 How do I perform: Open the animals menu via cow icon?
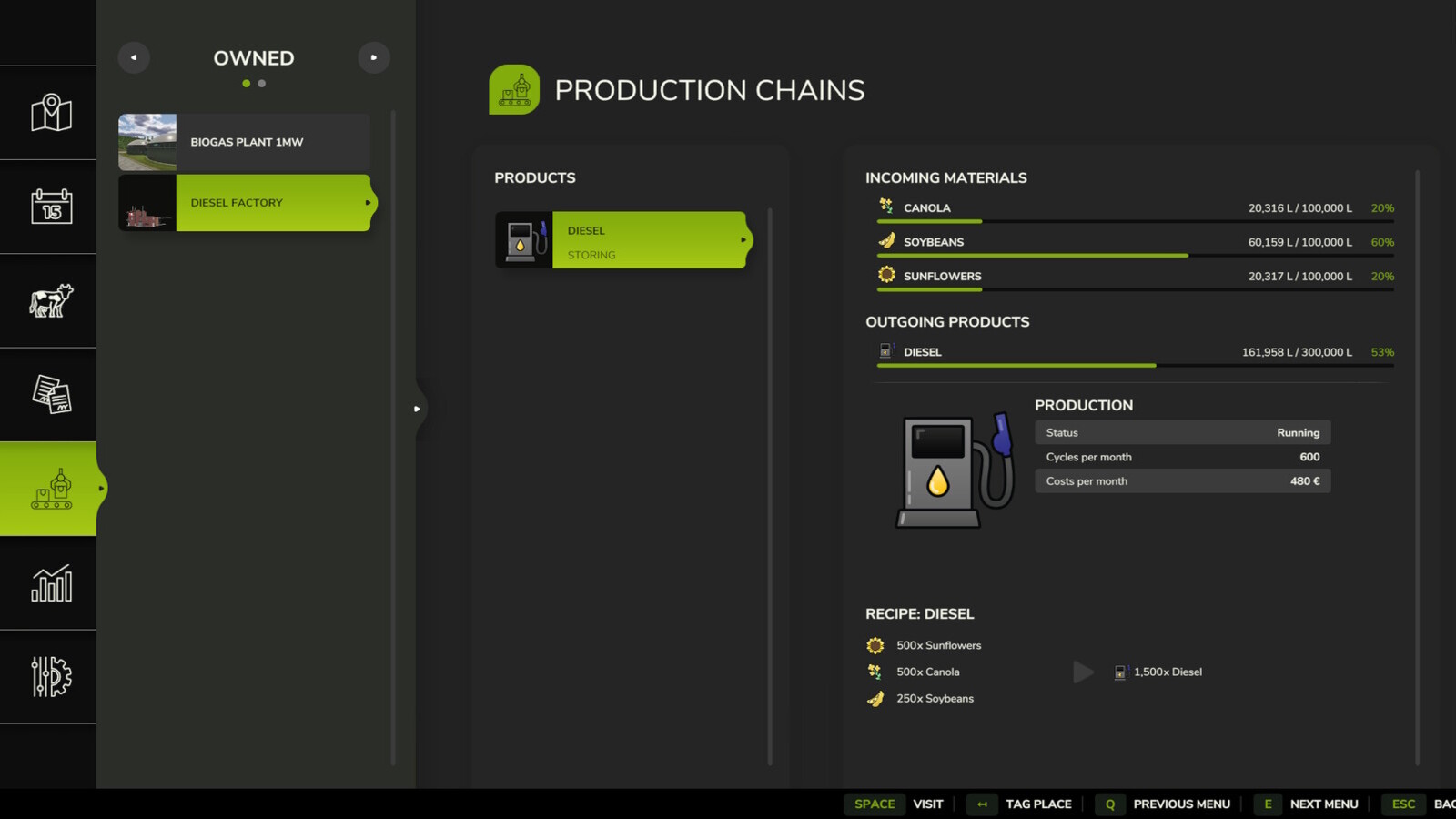coord(49,300)
